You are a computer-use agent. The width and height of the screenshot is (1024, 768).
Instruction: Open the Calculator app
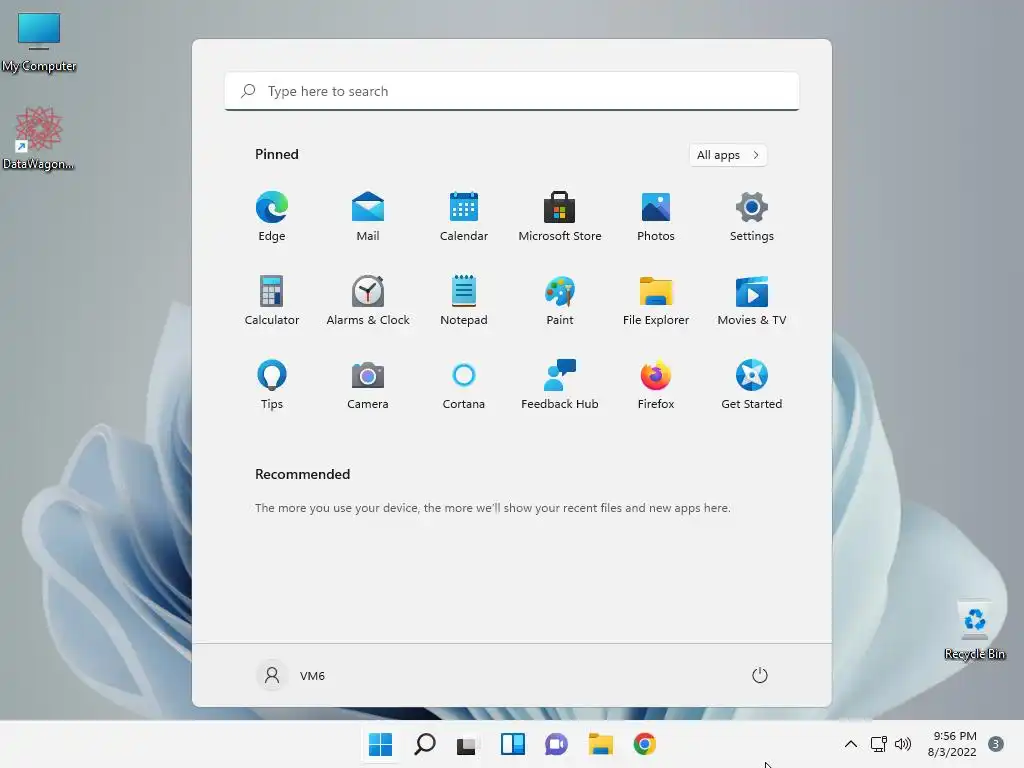click(272, 300)
